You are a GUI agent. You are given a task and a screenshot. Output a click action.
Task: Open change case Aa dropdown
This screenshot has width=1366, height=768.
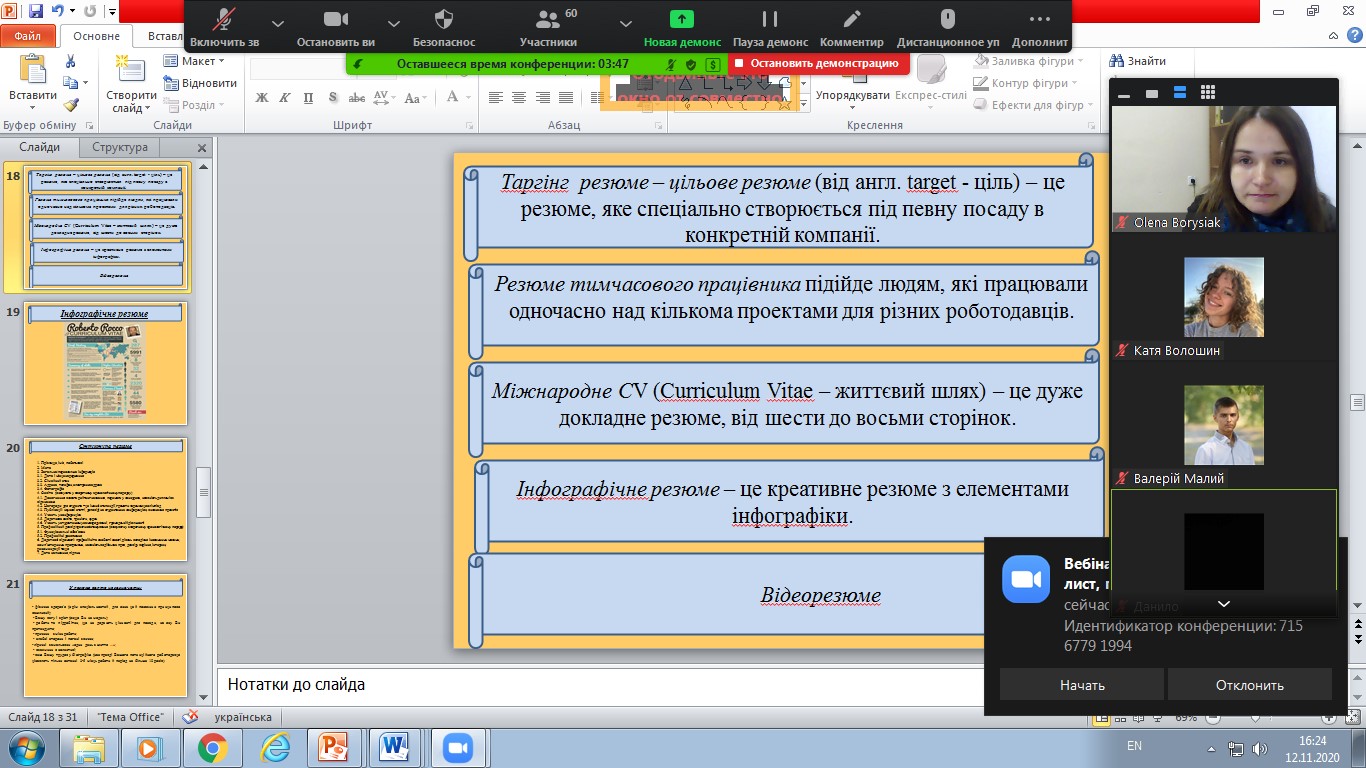(417, 97)
